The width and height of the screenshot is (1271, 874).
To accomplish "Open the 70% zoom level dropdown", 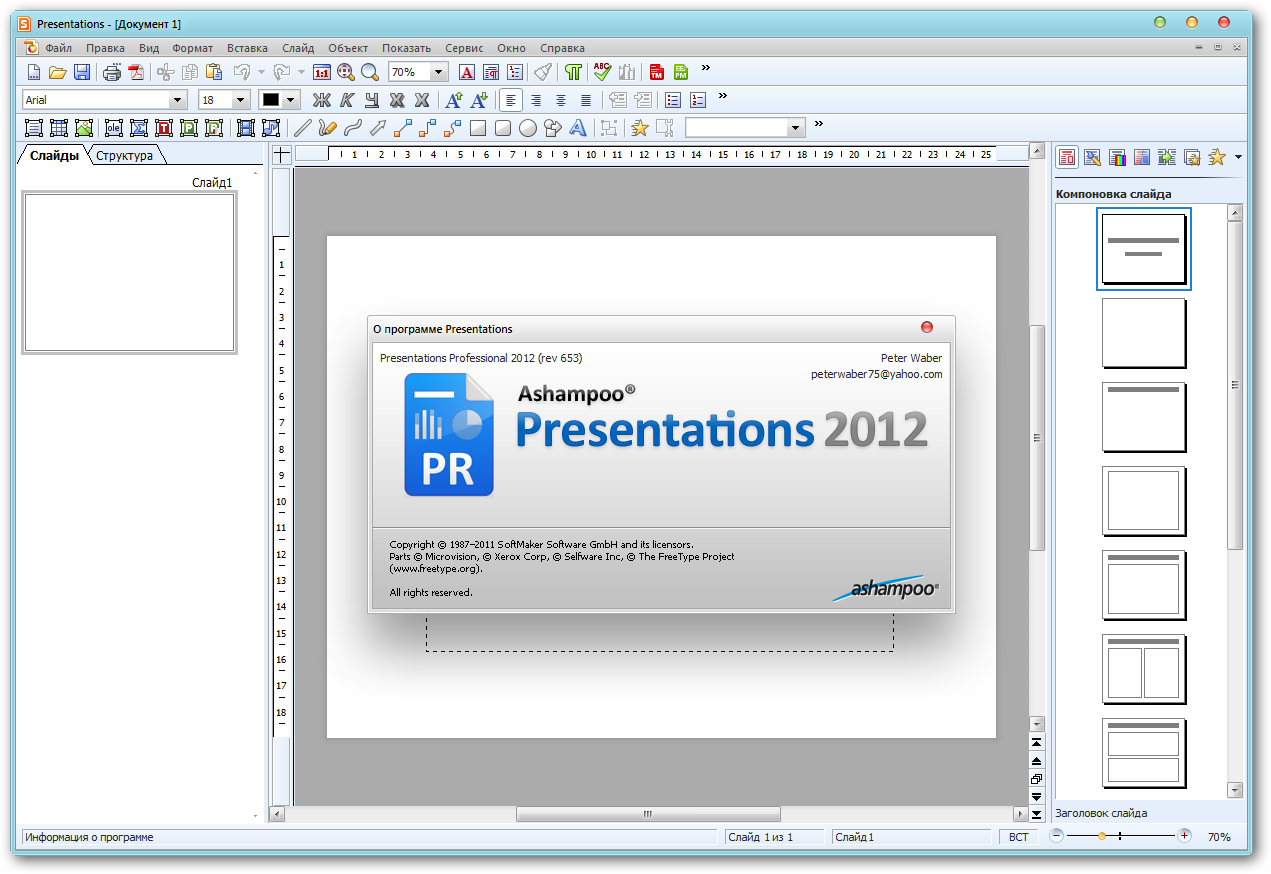I will (x=438, y=72).
